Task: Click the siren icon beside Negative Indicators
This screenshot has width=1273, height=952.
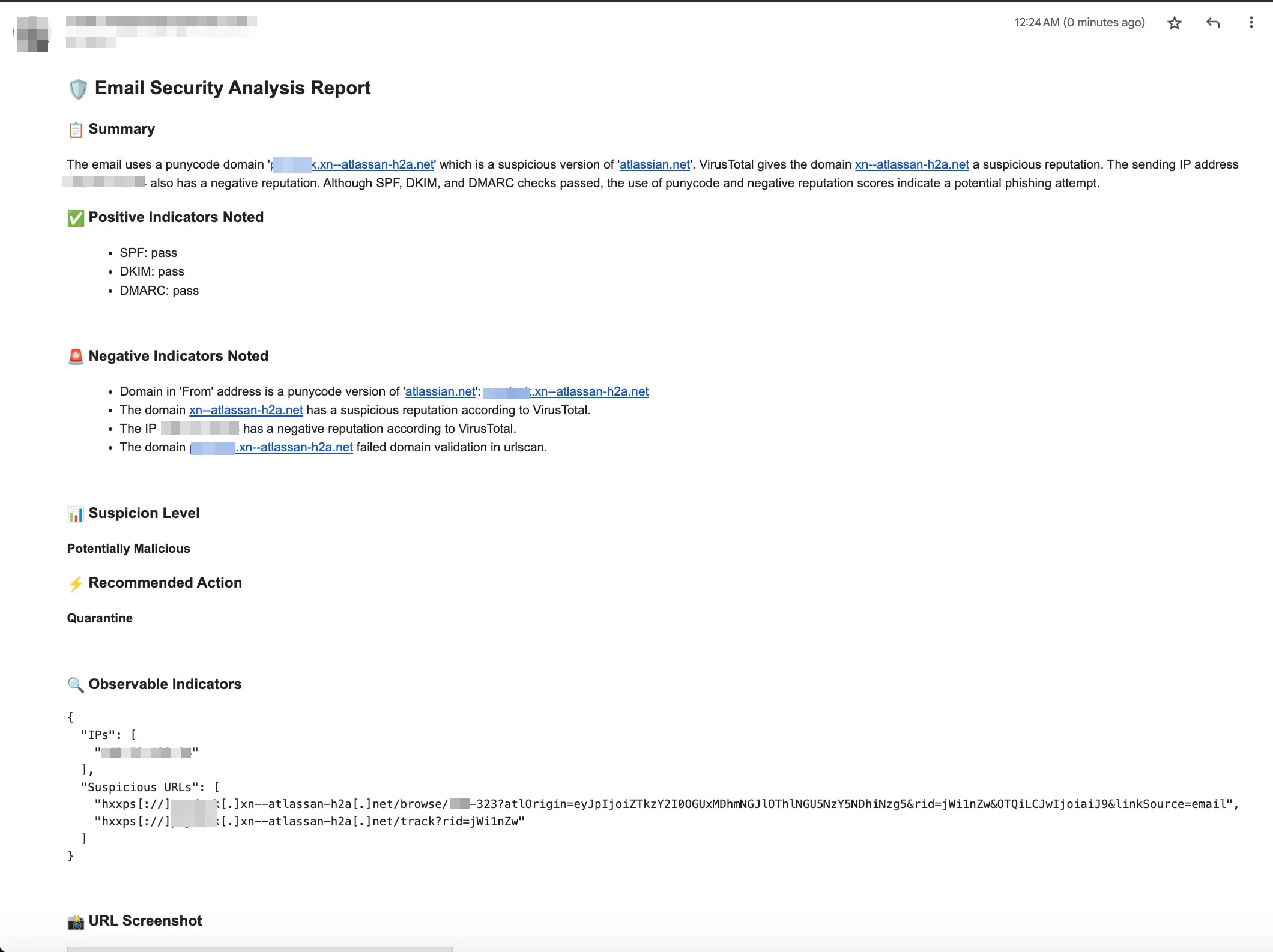Action: click(x=76, y=357)
